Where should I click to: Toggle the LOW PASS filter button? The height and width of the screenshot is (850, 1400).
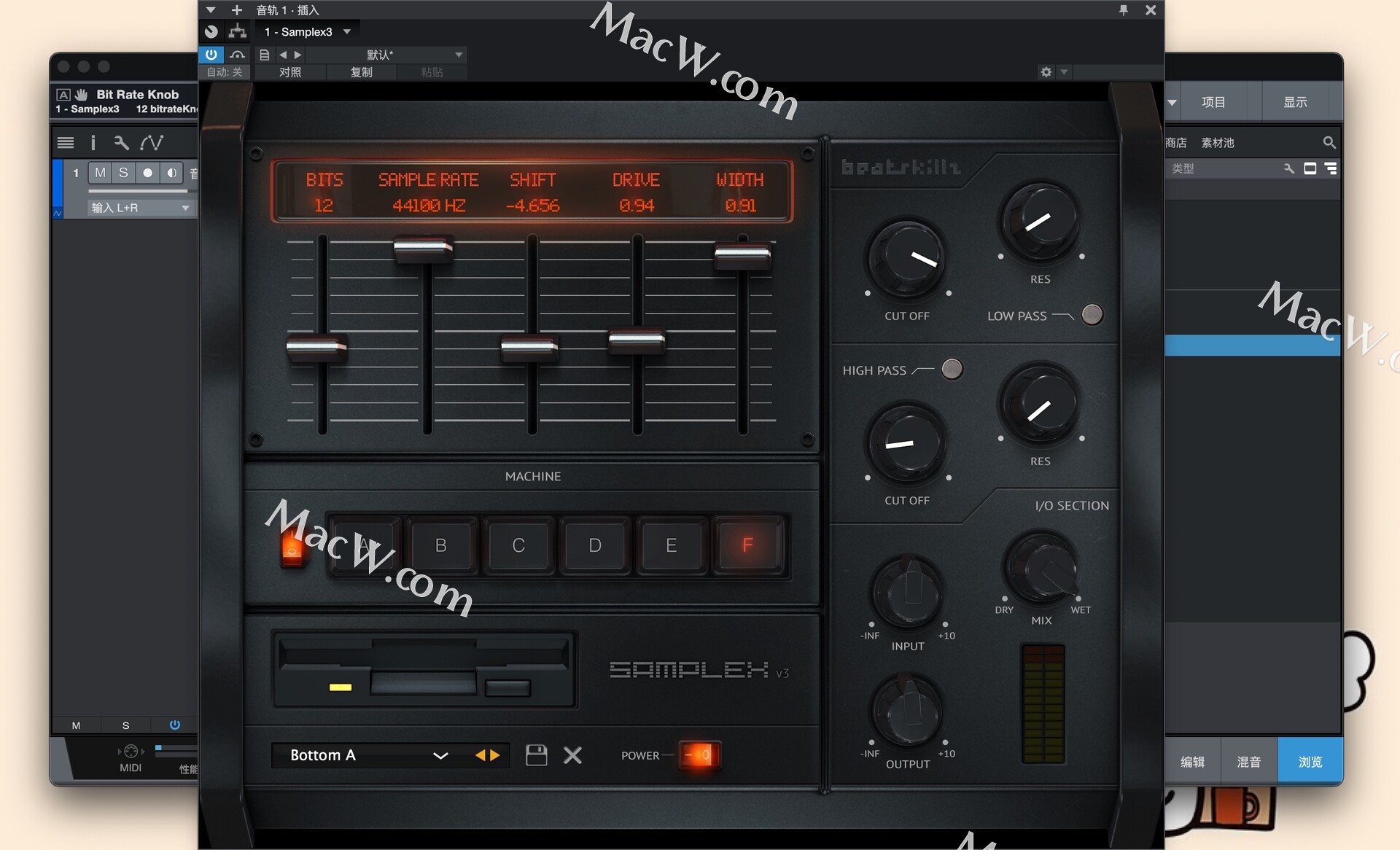(x=1092, y=315)
